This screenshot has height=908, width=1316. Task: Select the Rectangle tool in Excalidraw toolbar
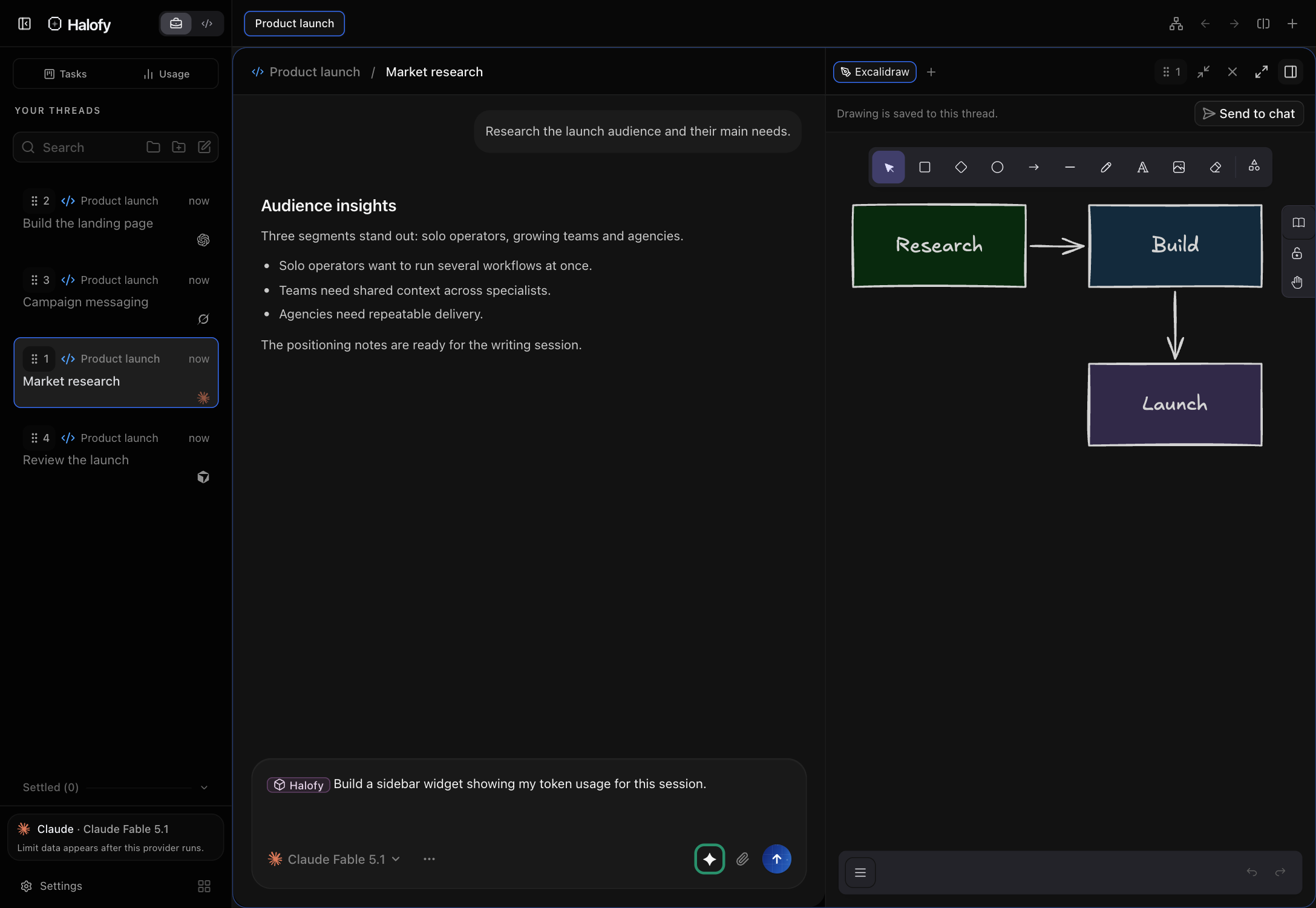click(925, 167)
